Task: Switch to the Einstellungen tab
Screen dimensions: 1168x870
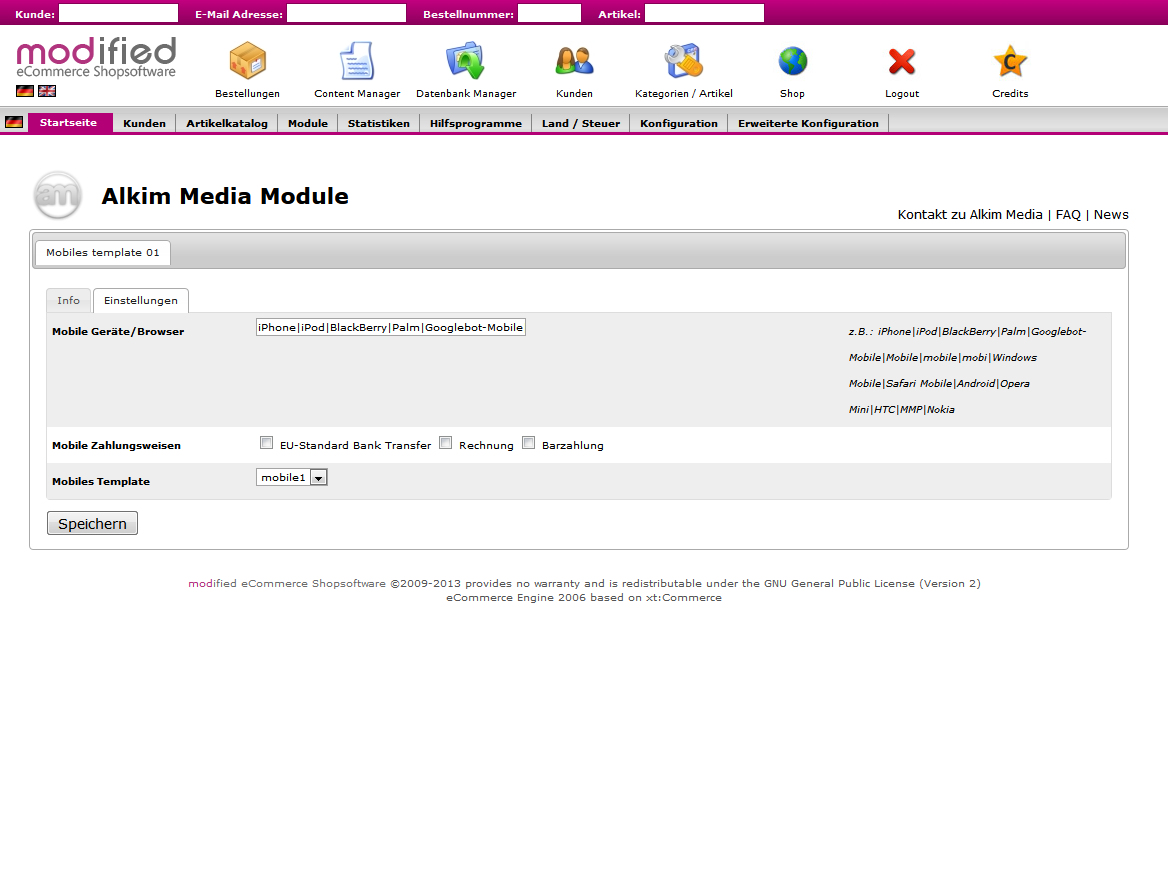Action: [141, 300]
